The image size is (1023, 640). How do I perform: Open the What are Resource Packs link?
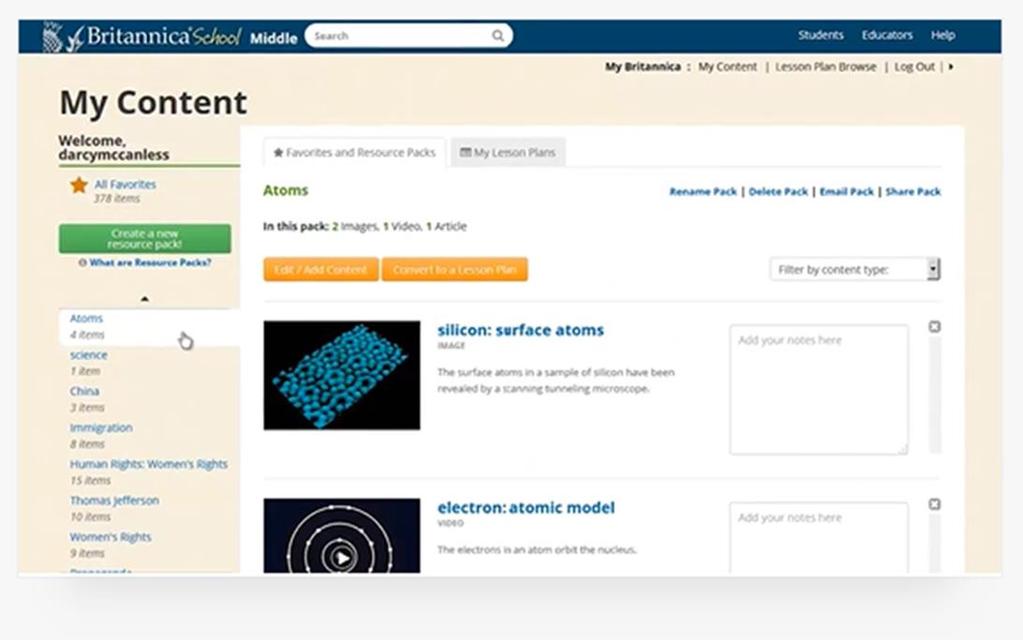click(x=150, y=263)
